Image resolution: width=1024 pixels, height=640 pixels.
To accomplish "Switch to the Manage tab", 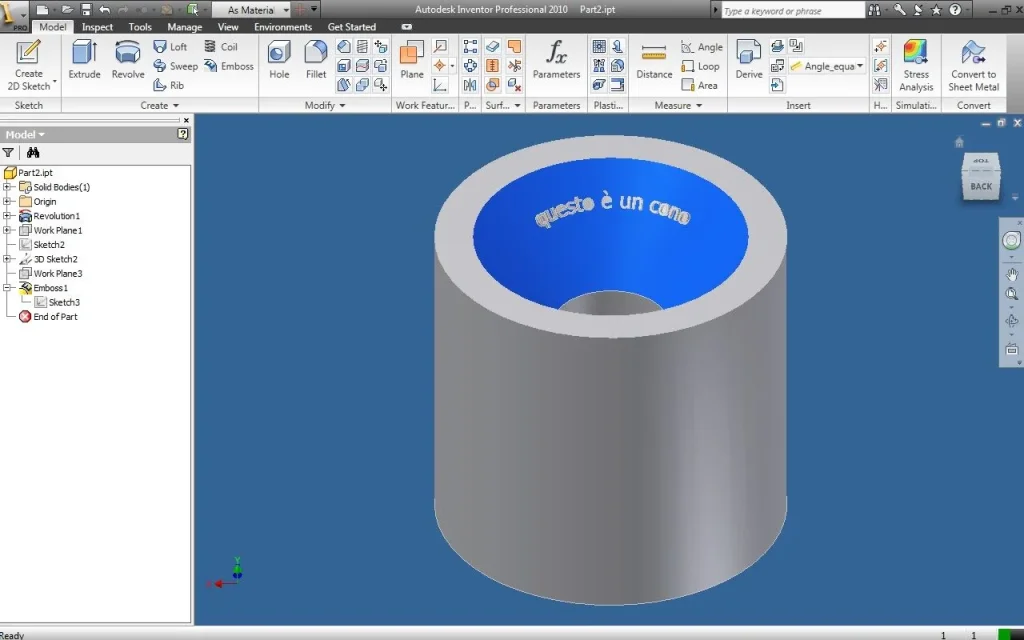I will point(184,27).
